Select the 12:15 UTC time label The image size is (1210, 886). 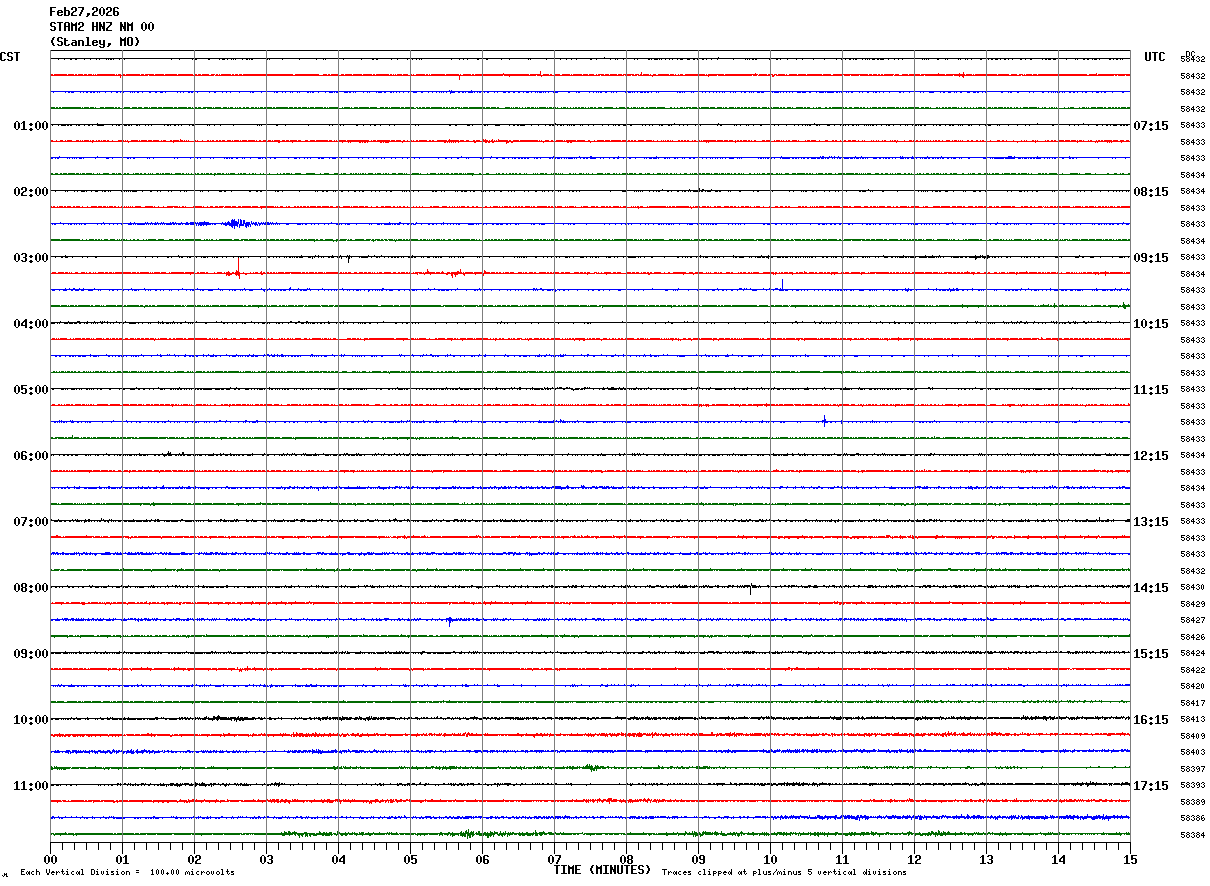(1150, 456)
